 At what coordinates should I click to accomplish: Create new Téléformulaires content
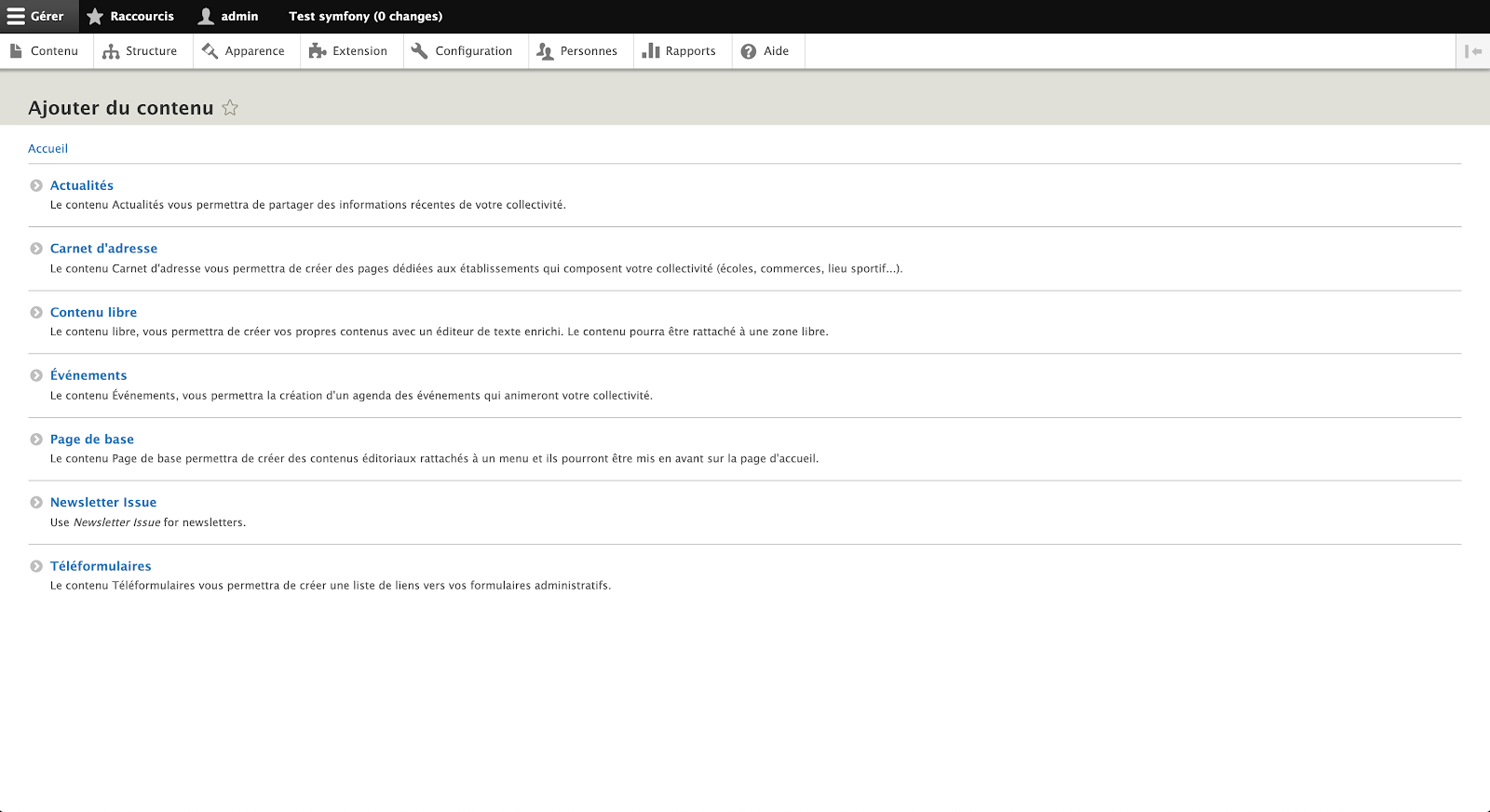[101, 566]
